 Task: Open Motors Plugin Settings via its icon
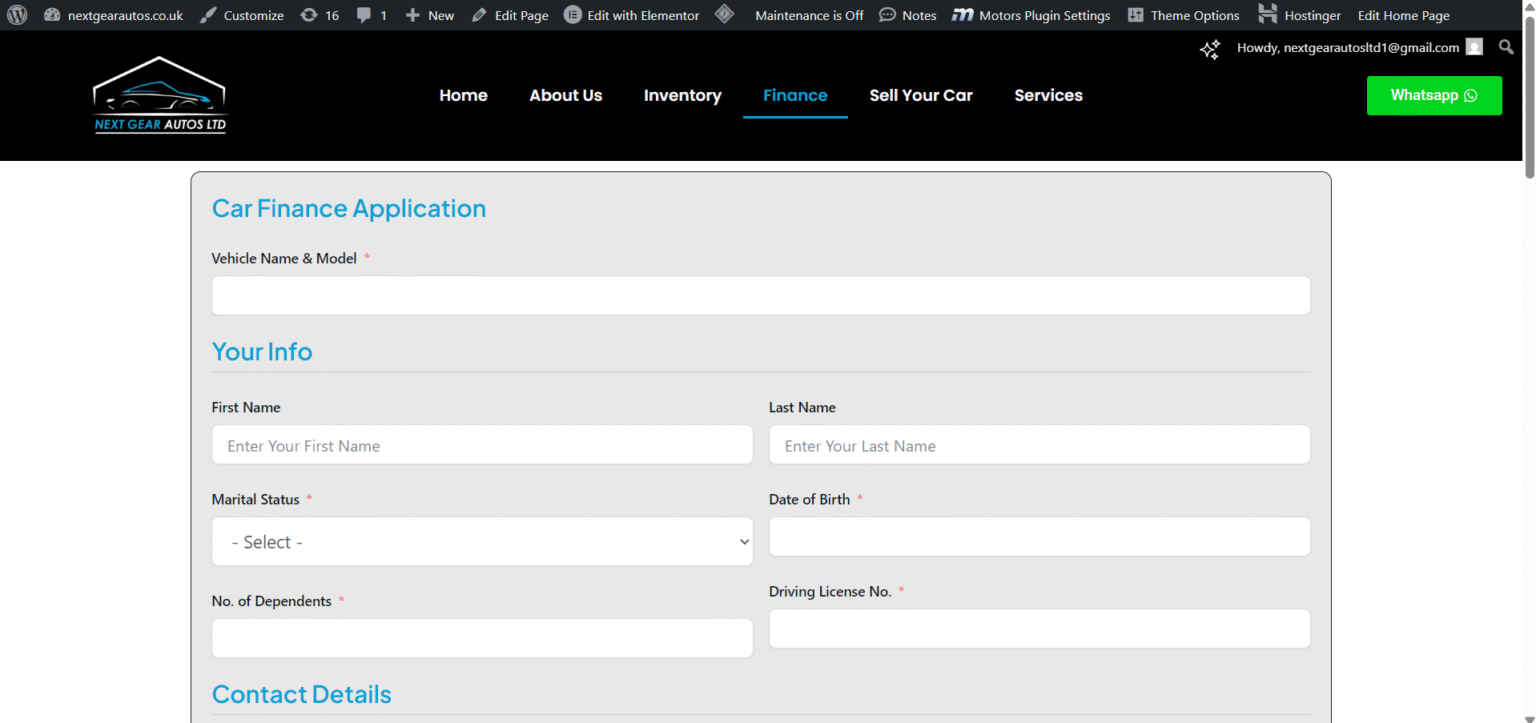[965, 15]
